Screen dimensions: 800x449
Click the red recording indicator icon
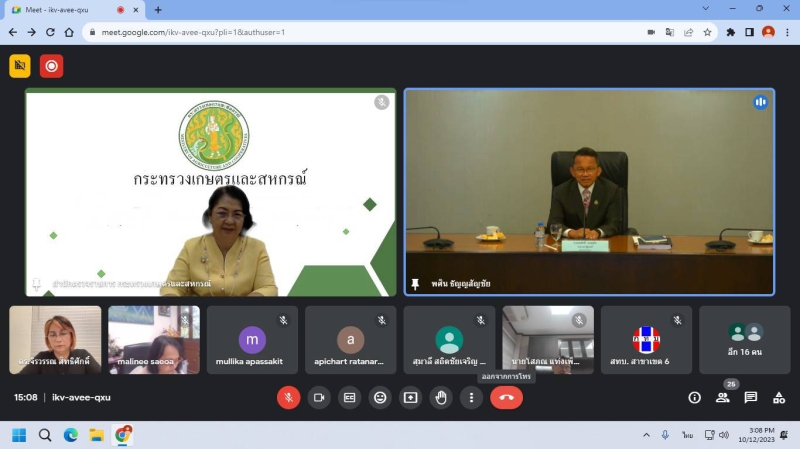51,66
